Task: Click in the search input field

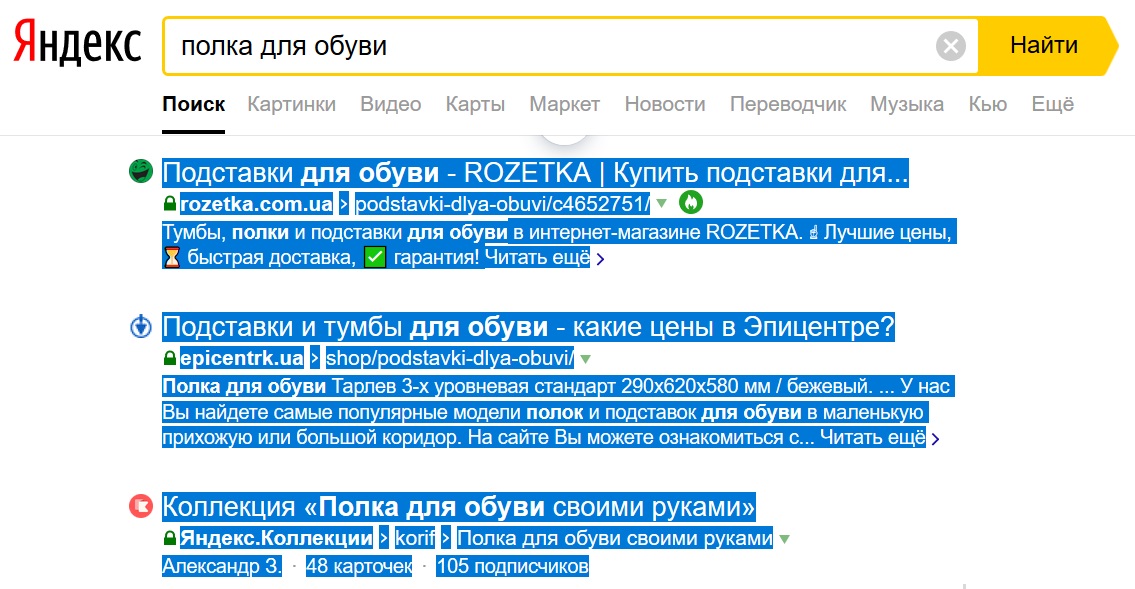Action: pyautogui.click(x=550, y=46)
